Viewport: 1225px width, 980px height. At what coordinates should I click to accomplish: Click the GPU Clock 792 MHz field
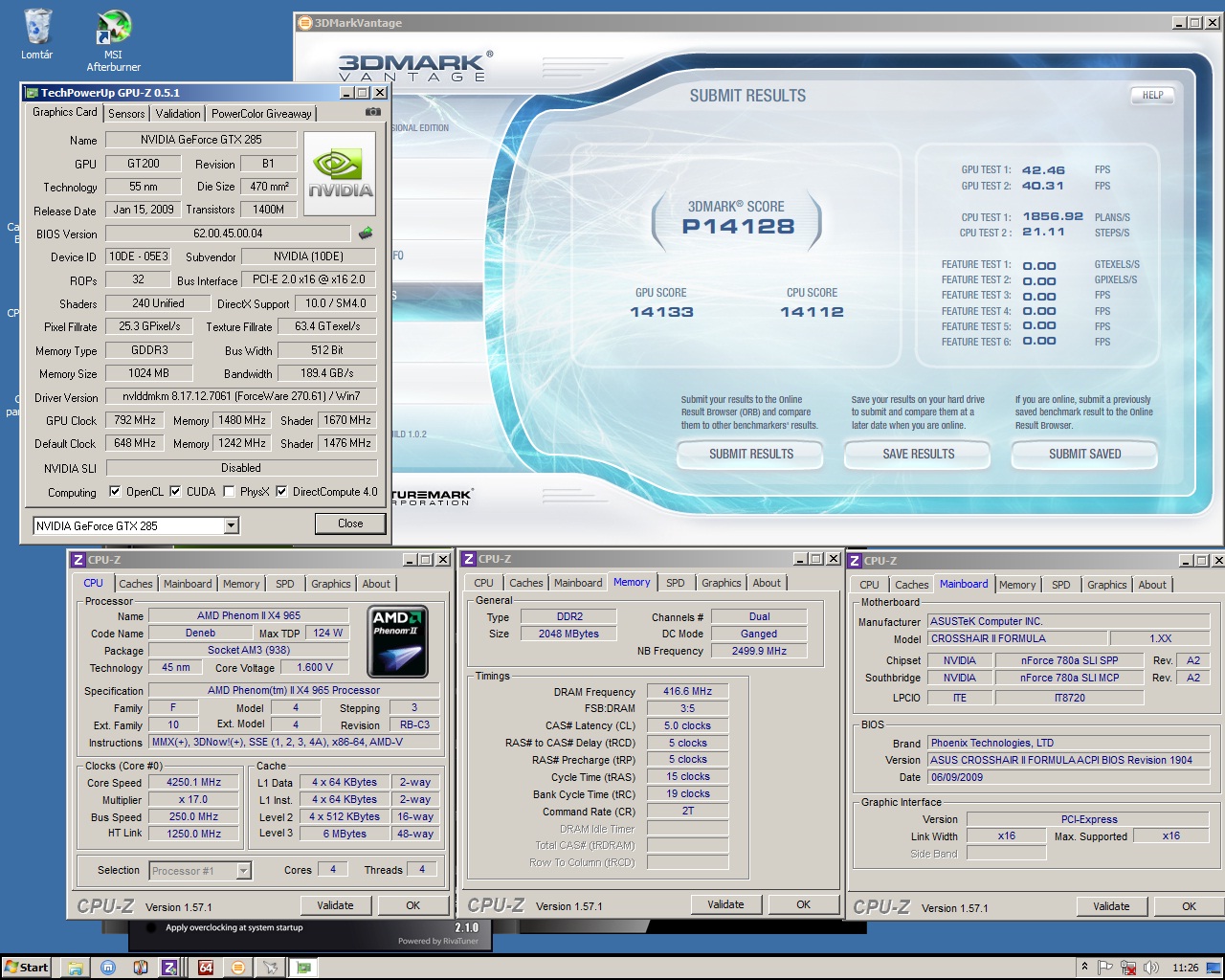pos(135,420)
